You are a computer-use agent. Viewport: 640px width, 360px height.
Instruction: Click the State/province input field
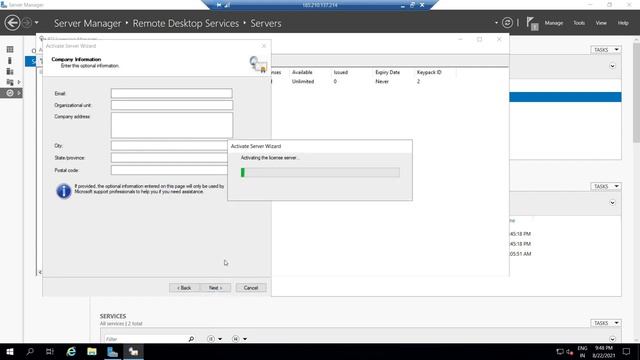(x=169, y=158)
